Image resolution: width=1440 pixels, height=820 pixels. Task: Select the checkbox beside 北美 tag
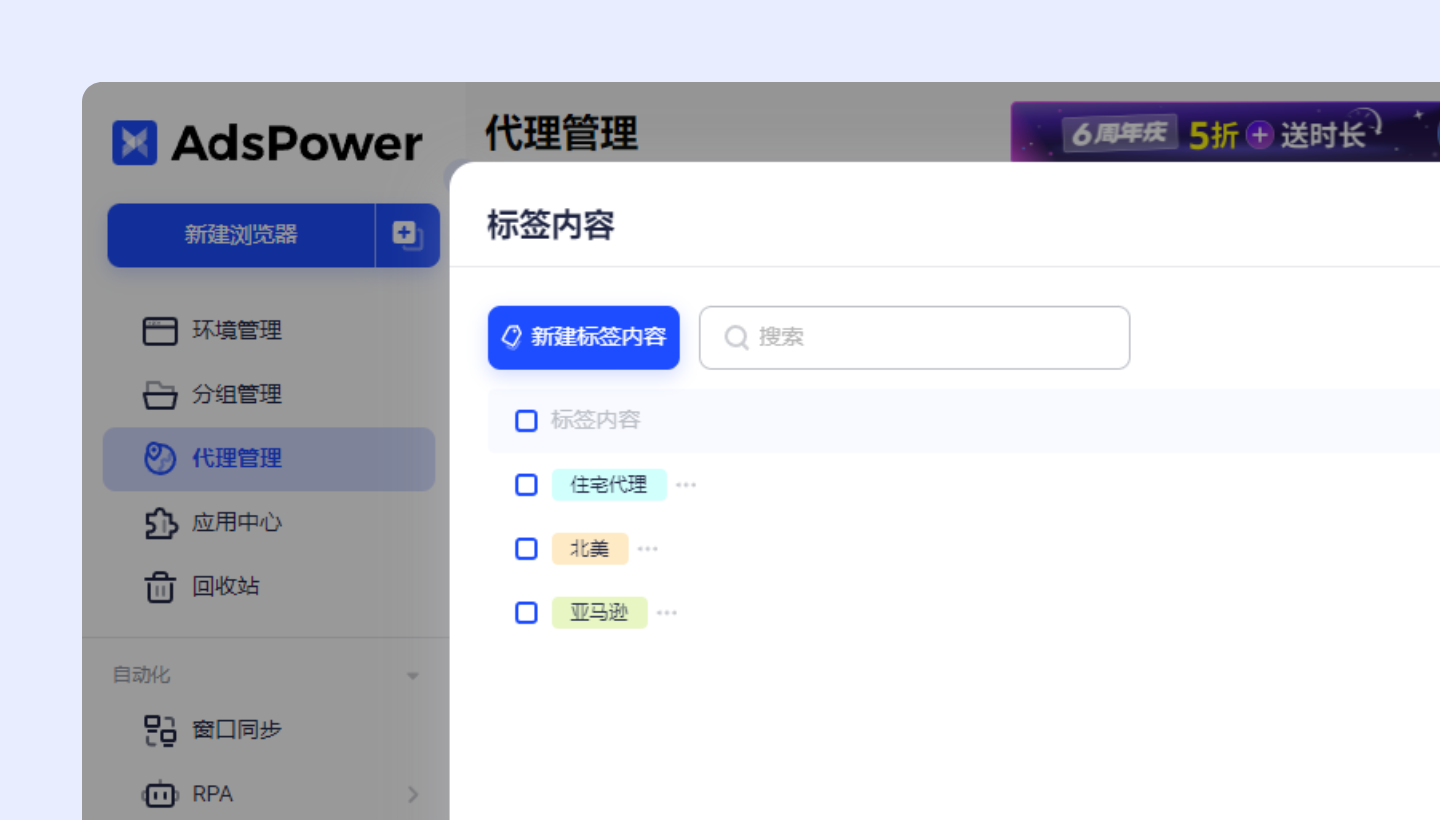tap(526, 549)
